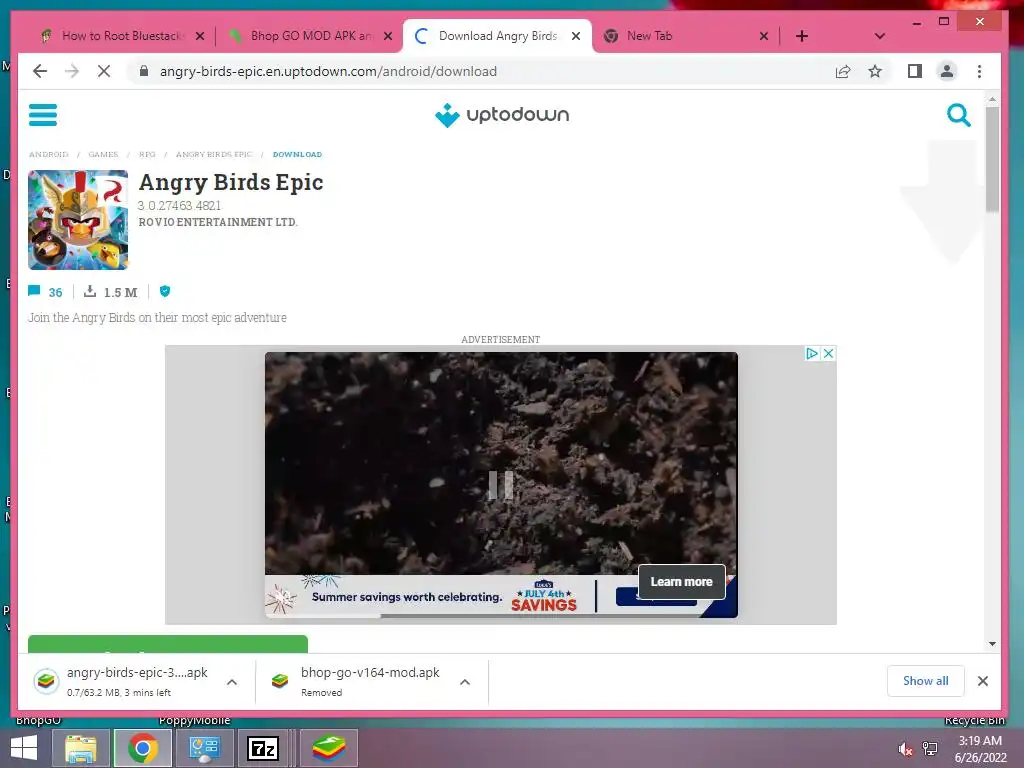The image size is (1024, 768).
Task: Close the advertisement with X icon
Action: (828, 353)
